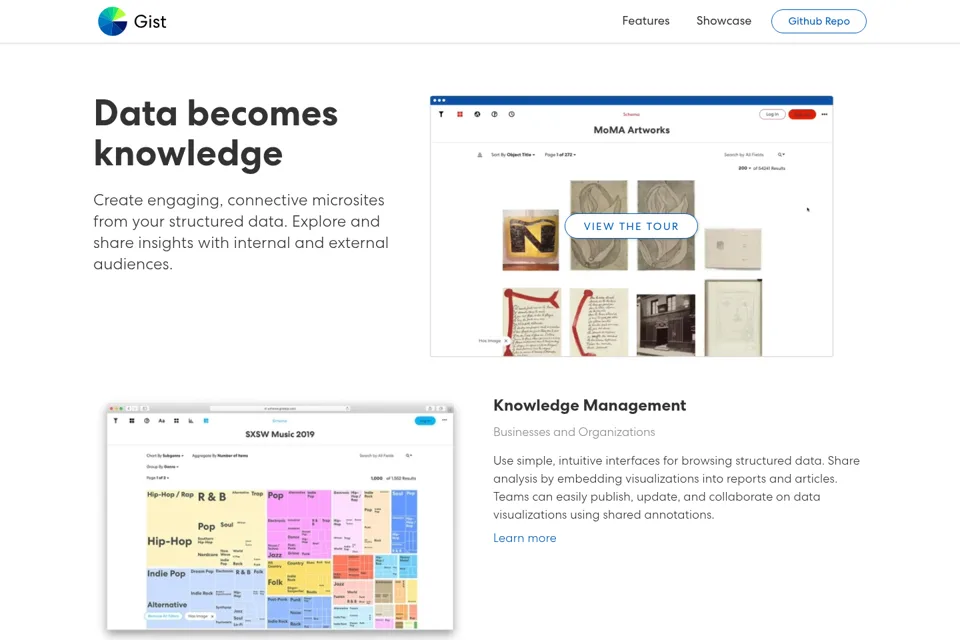
Task: Click the SXSW Music 2019 title
Action: (x=280, y=434)
